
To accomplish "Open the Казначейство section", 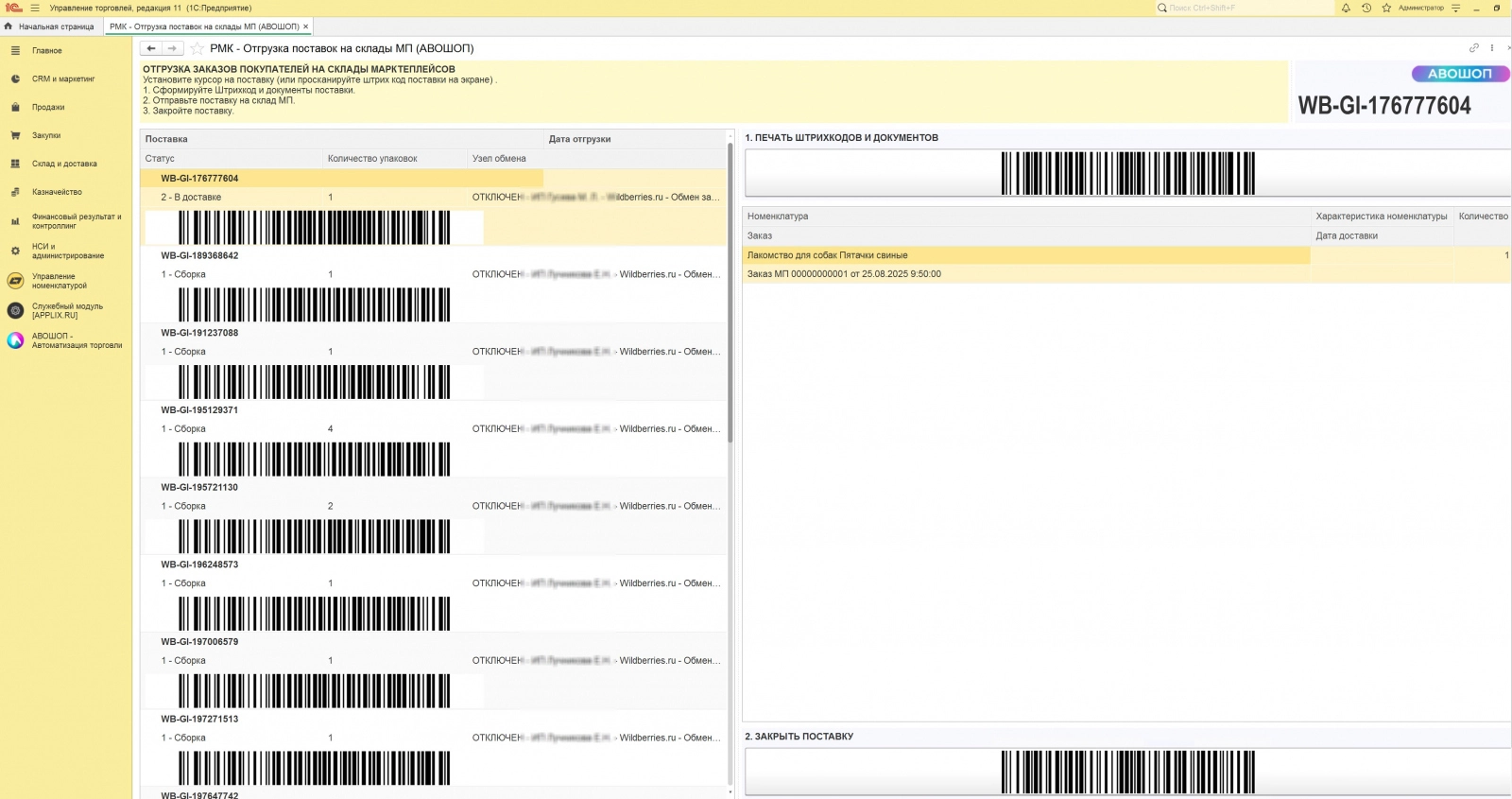I will pyautogui.click(x=57, y=193).
